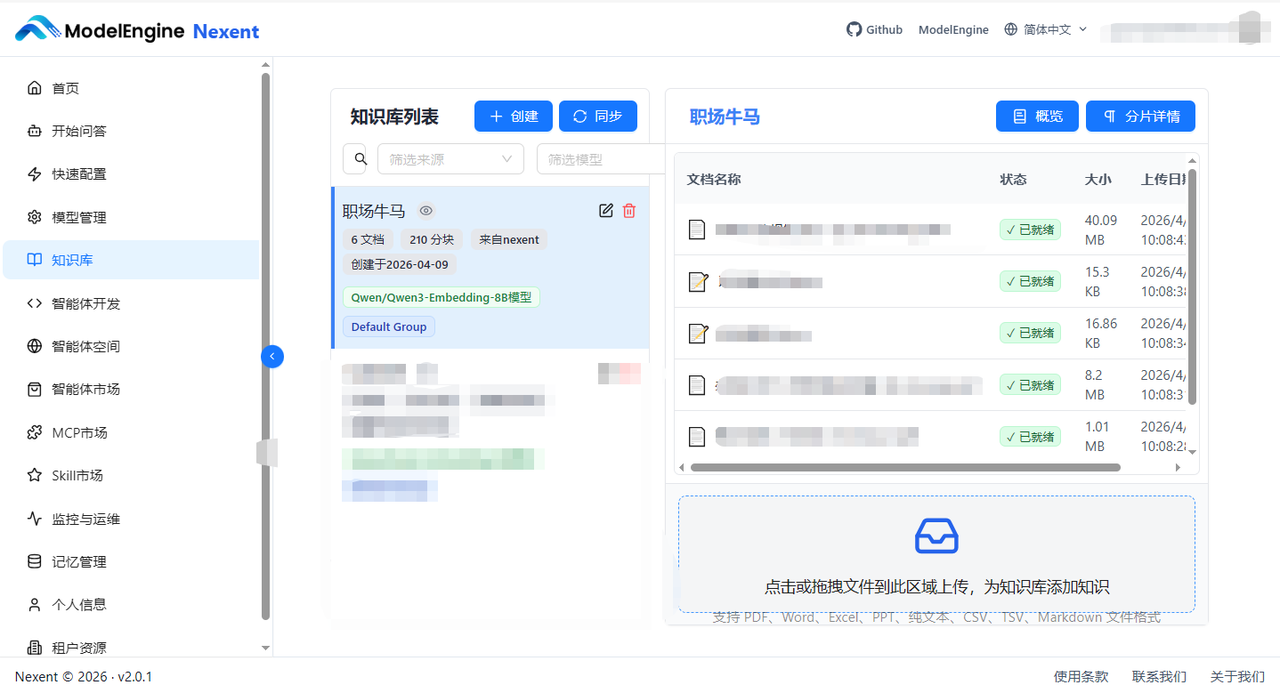The width and height of the screenshot is (1280, 693).
Task: Open 使用条款 footer link
Action: coord(1081,676)
